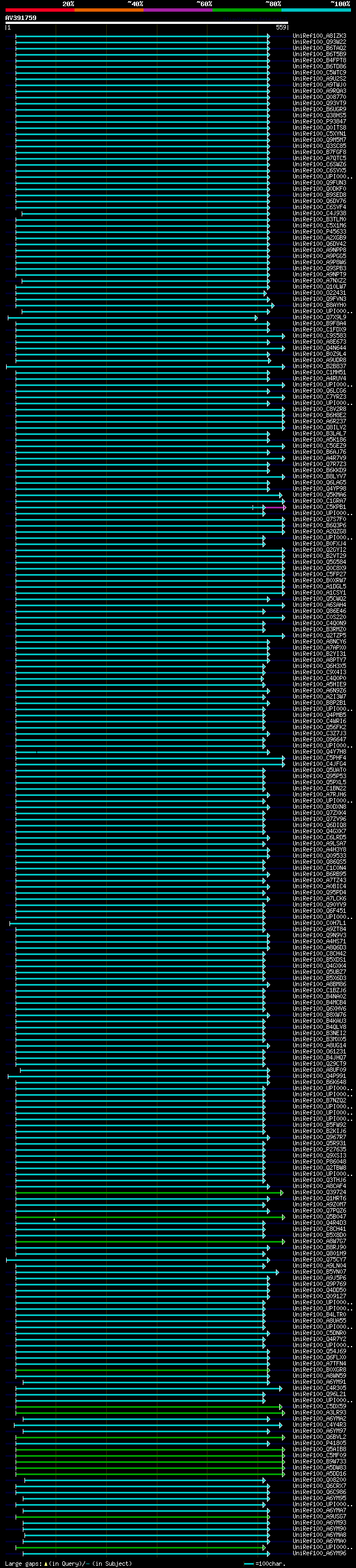Select hit label UniRef100_A8NCY6
356x1568 pixels.
point(319,641)
